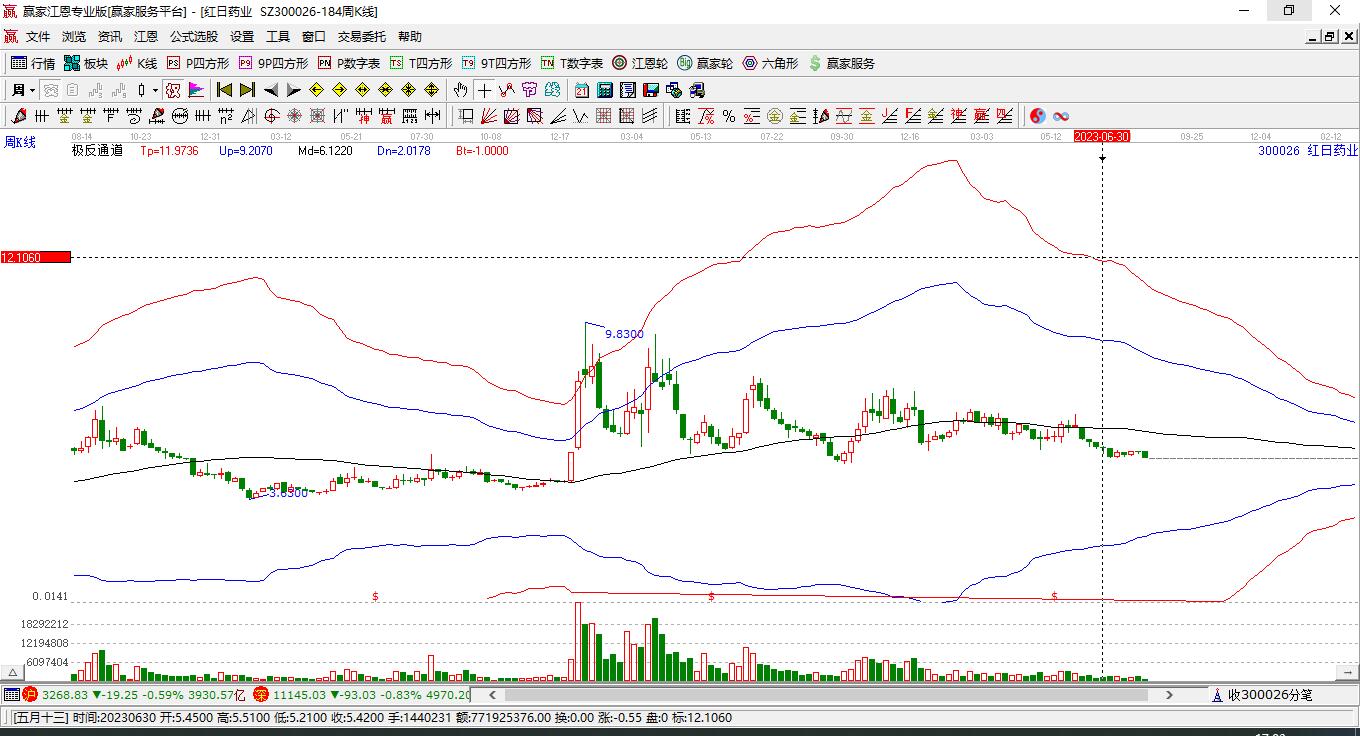The height and width of the screenshot is (736, 1360).
Task: Click the yellow diamond left-arrow icon
Action: [316, 90]
